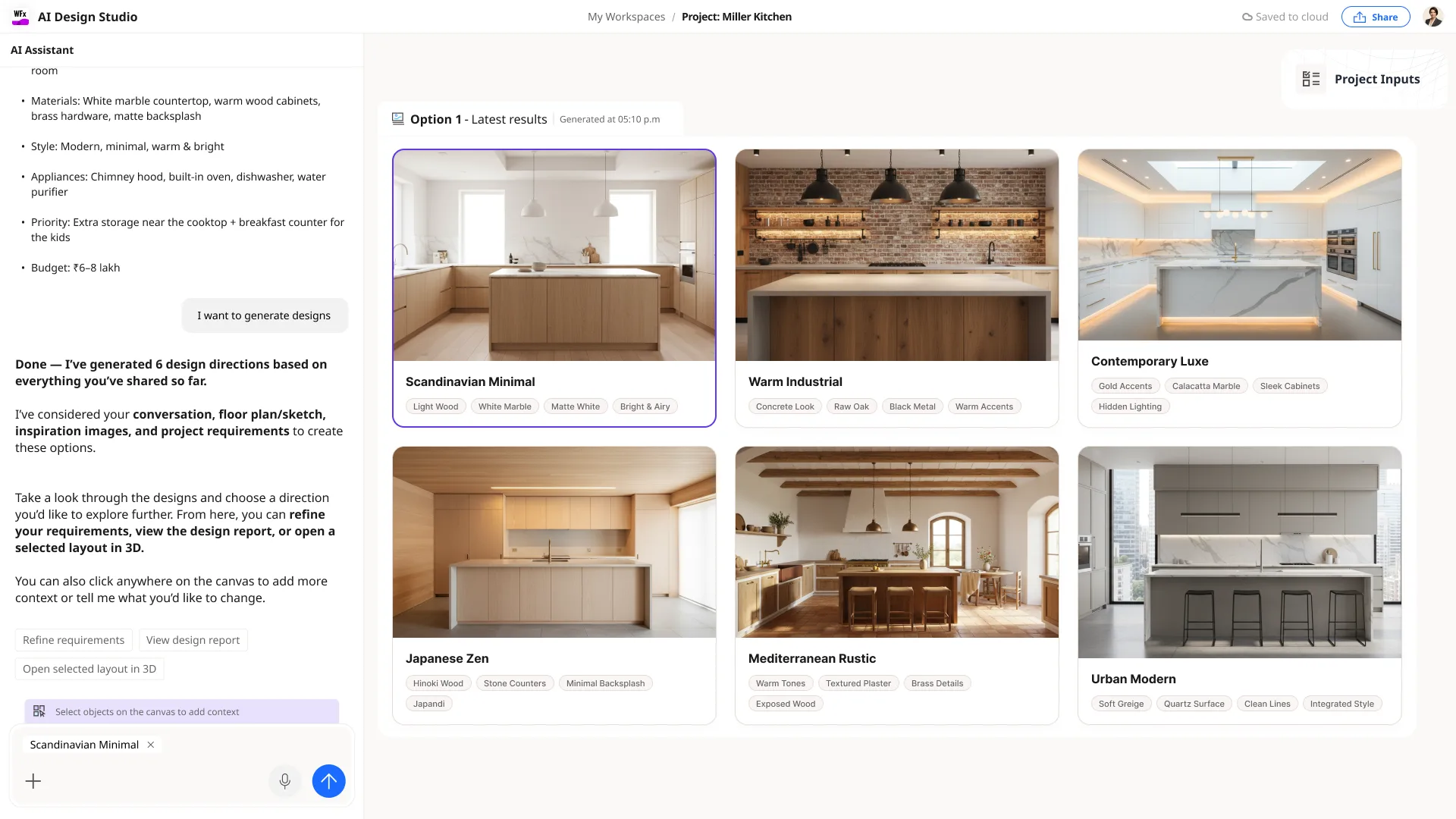The height and width of the screenshot is (819, 1456).
Task: Click the 'I want to generate designs' message
Action: pos(264,315)
